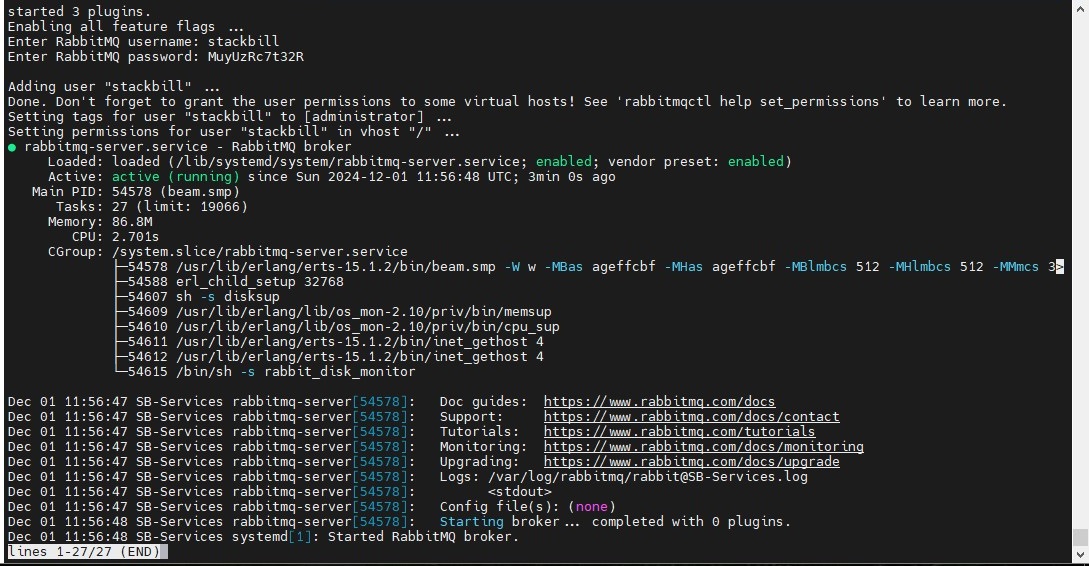Open the rabbitmq.com/docs/monitoring link

[704, 447]
